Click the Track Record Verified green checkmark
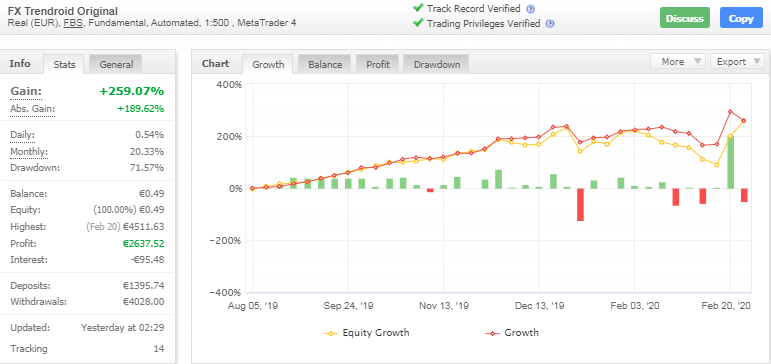The image size is (771, 364). coord(418,8)
